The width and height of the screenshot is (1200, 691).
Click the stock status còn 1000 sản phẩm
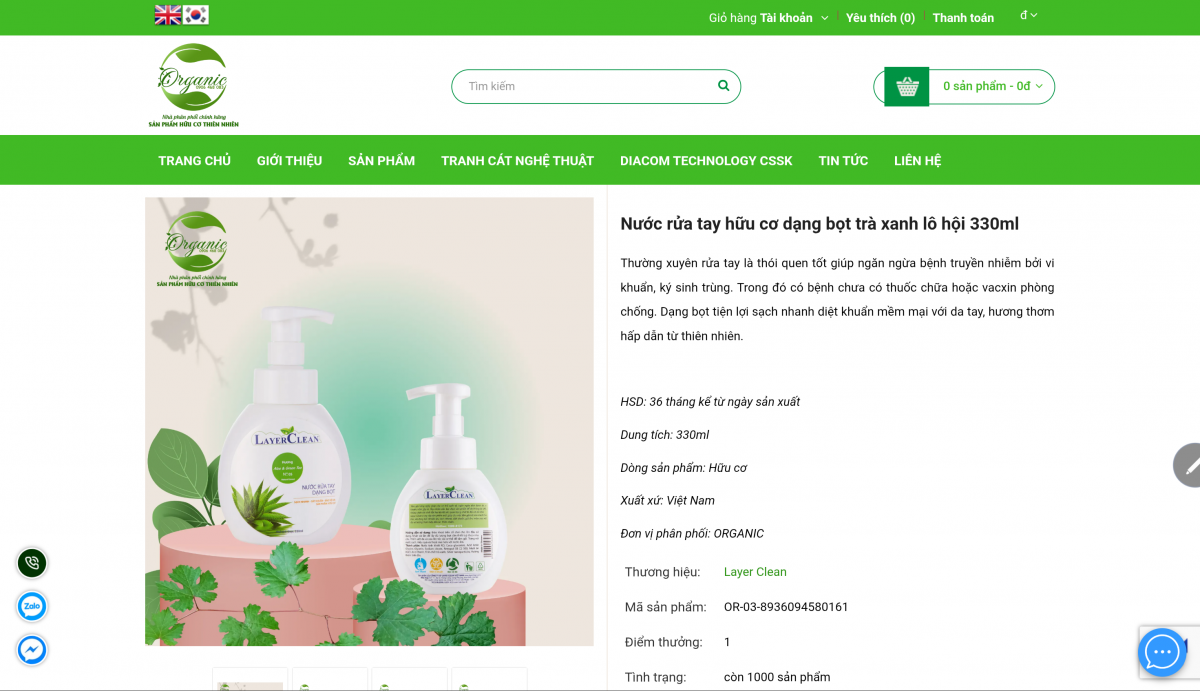tap(777, 677)
